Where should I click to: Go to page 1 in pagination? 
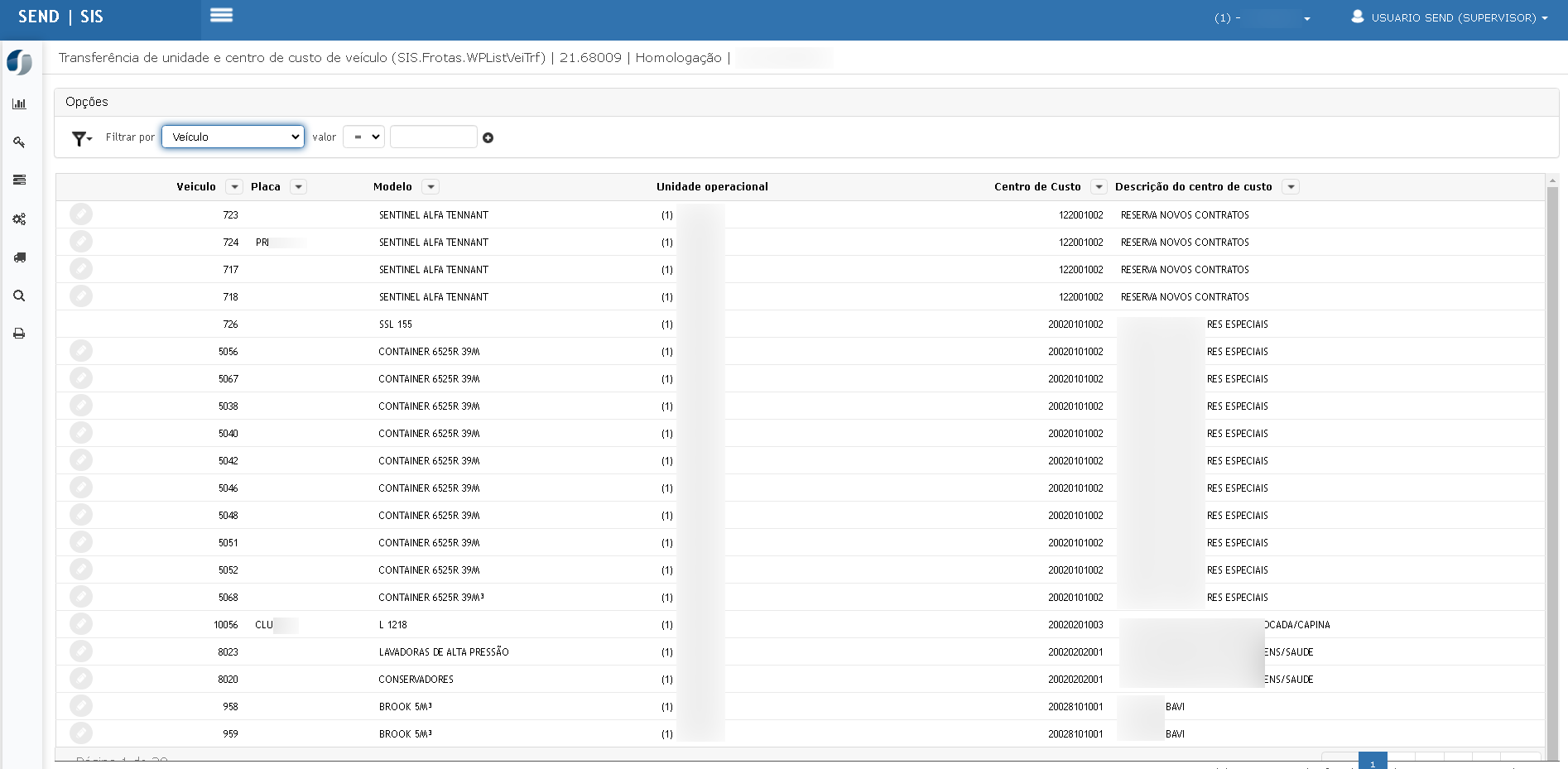tap(1373, 762)
